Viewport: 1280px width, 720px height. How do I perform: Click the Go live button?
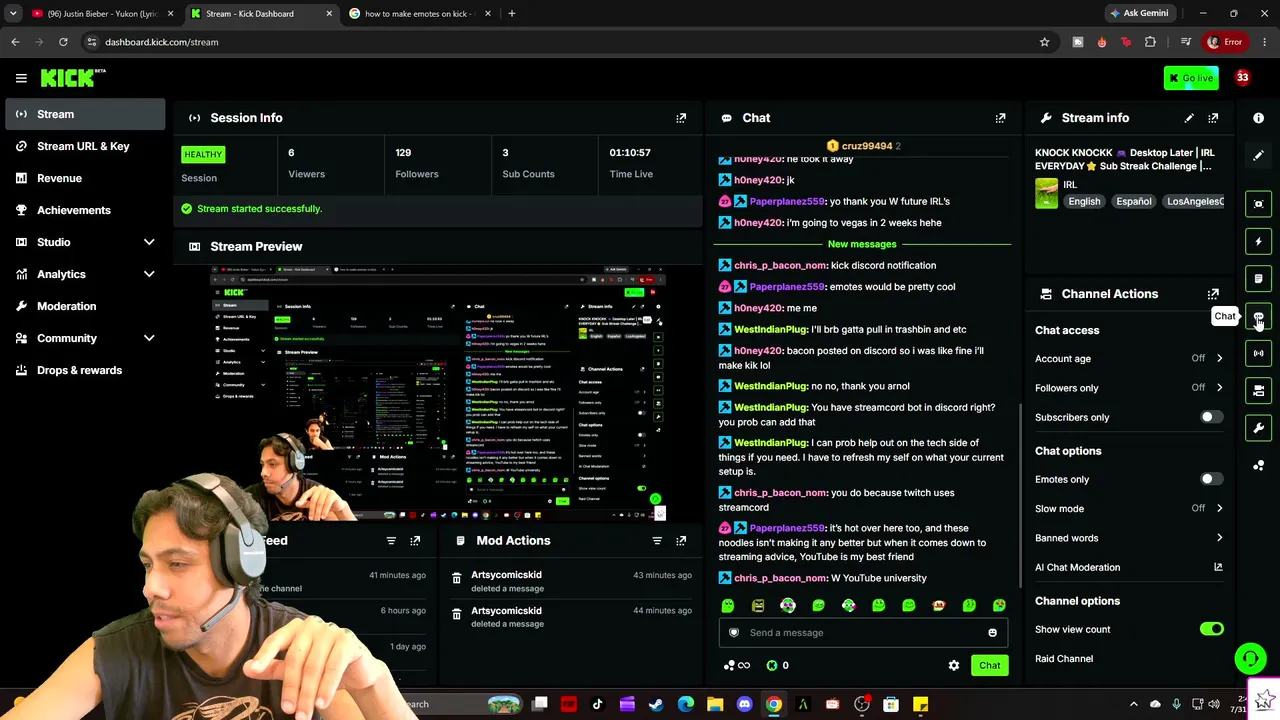click(x=1191, y=78)
